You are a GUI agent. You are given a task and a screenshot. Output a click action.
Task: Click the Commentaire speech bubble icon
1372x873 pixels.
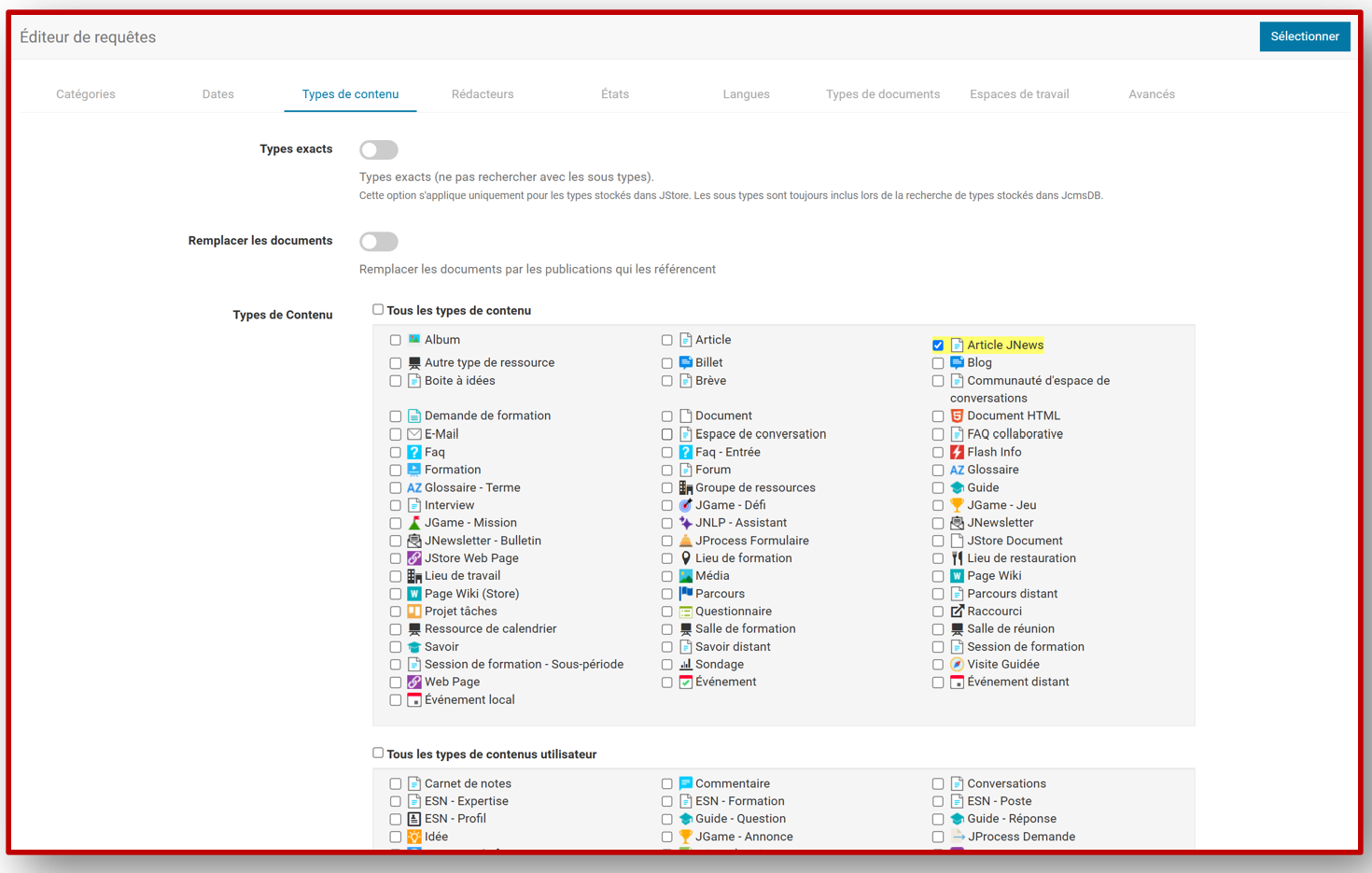[686, 783]
